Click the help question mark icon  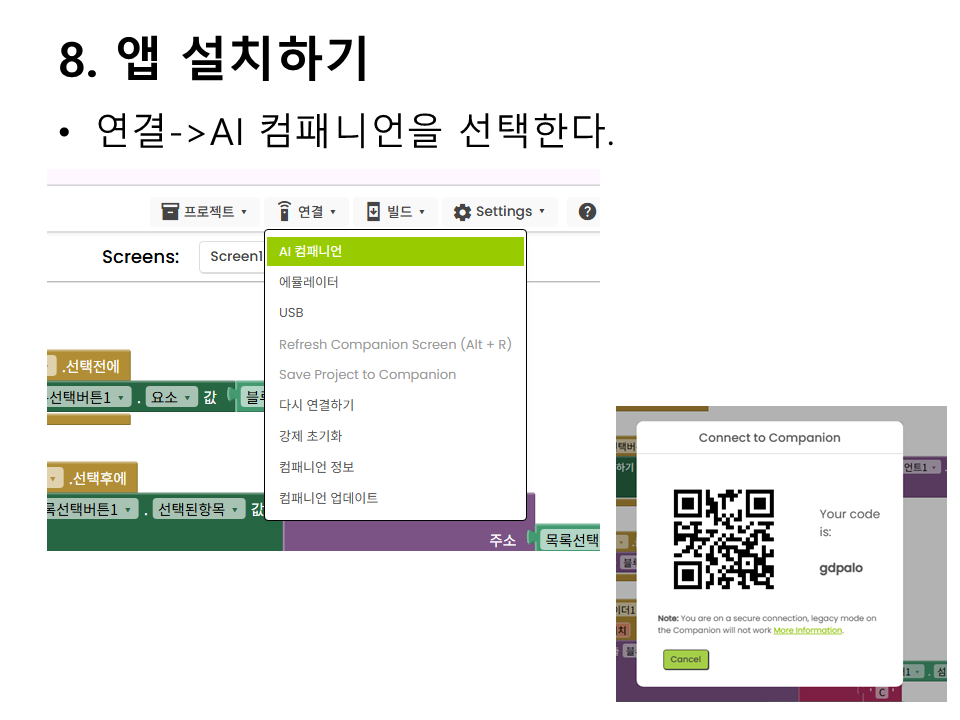(x=587, y=212)
